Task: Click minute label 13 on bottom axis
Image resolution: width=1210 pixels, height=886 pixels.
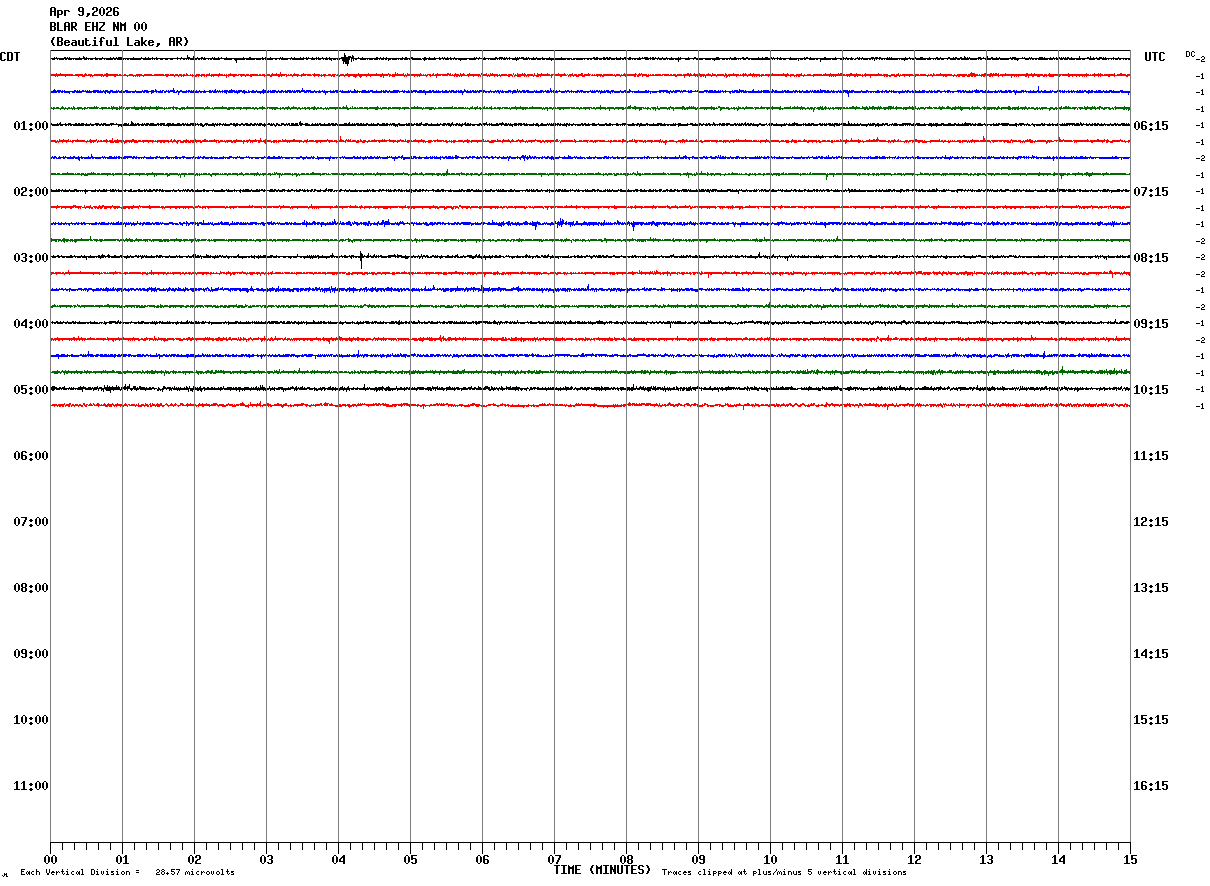Action: [986, 859]
